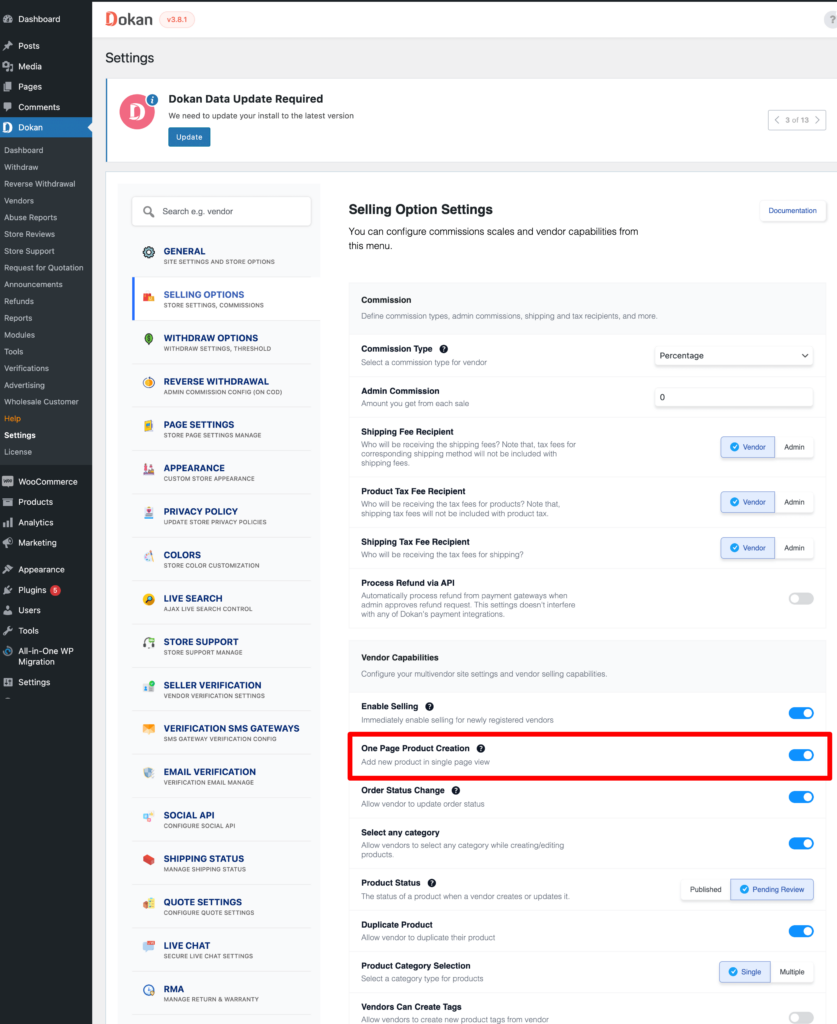Click the Update button
This screenshot has width=837, height=1024.
click(189, 137)
